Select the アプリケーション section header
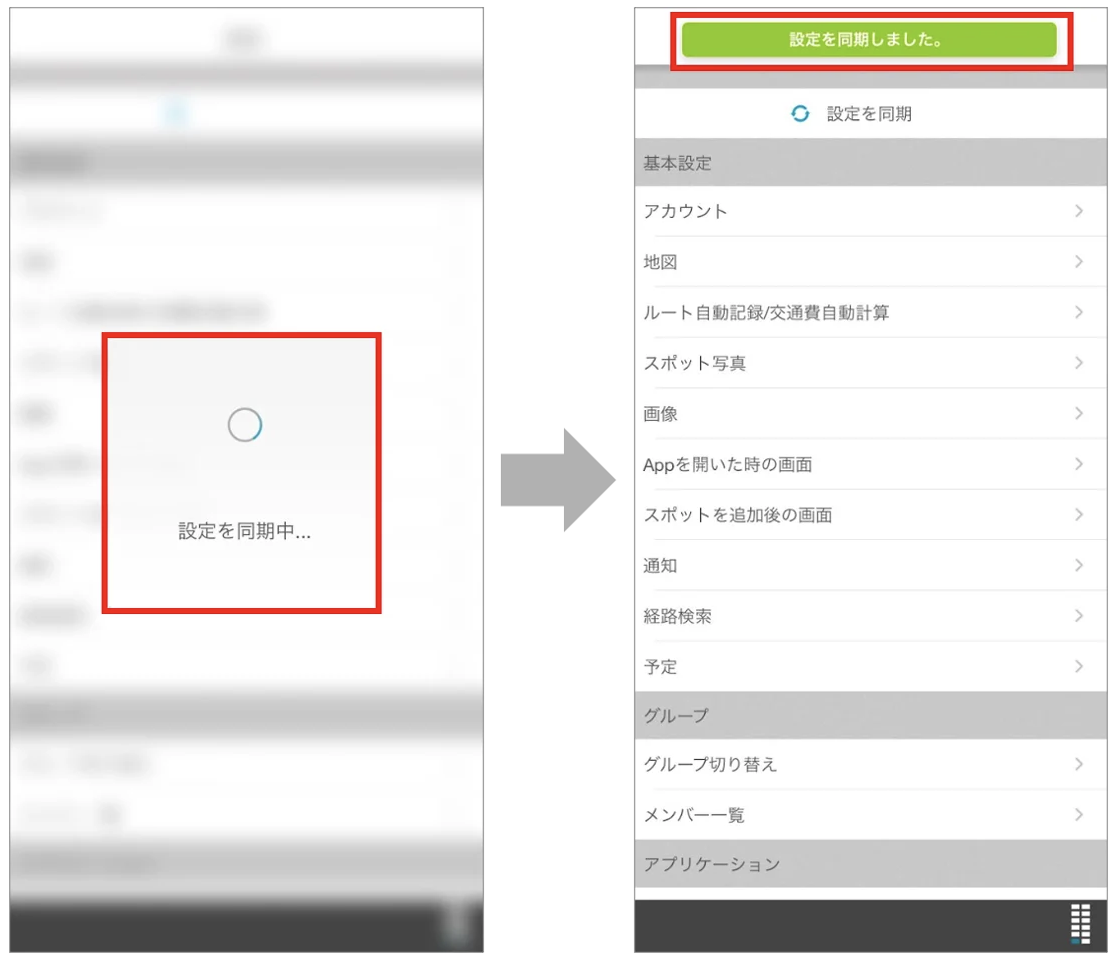 (871, 864)
